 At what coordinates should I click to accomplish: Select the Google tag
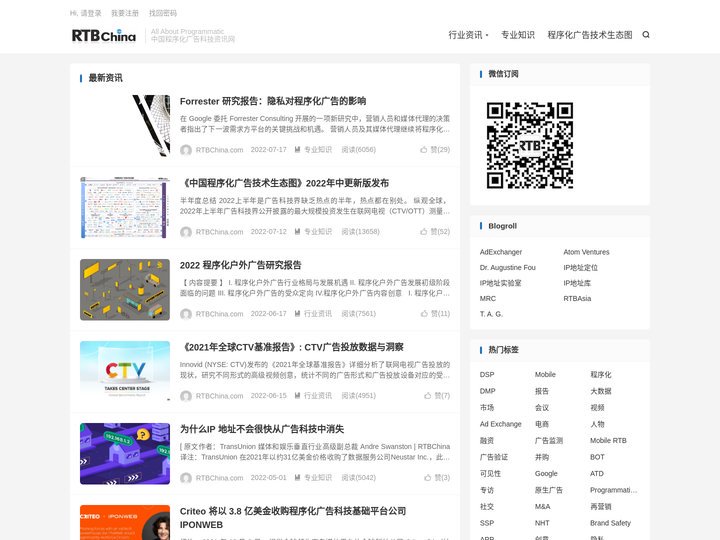pyautogui.click(x=546, y=474)
